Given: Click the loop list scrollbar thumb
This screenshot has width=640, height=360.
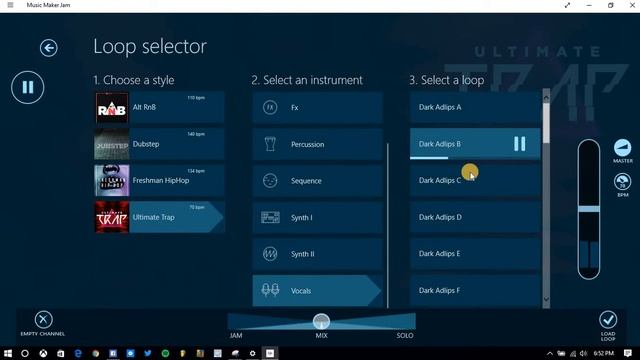Looking at the screenshot, I should [x=546, y=122].
